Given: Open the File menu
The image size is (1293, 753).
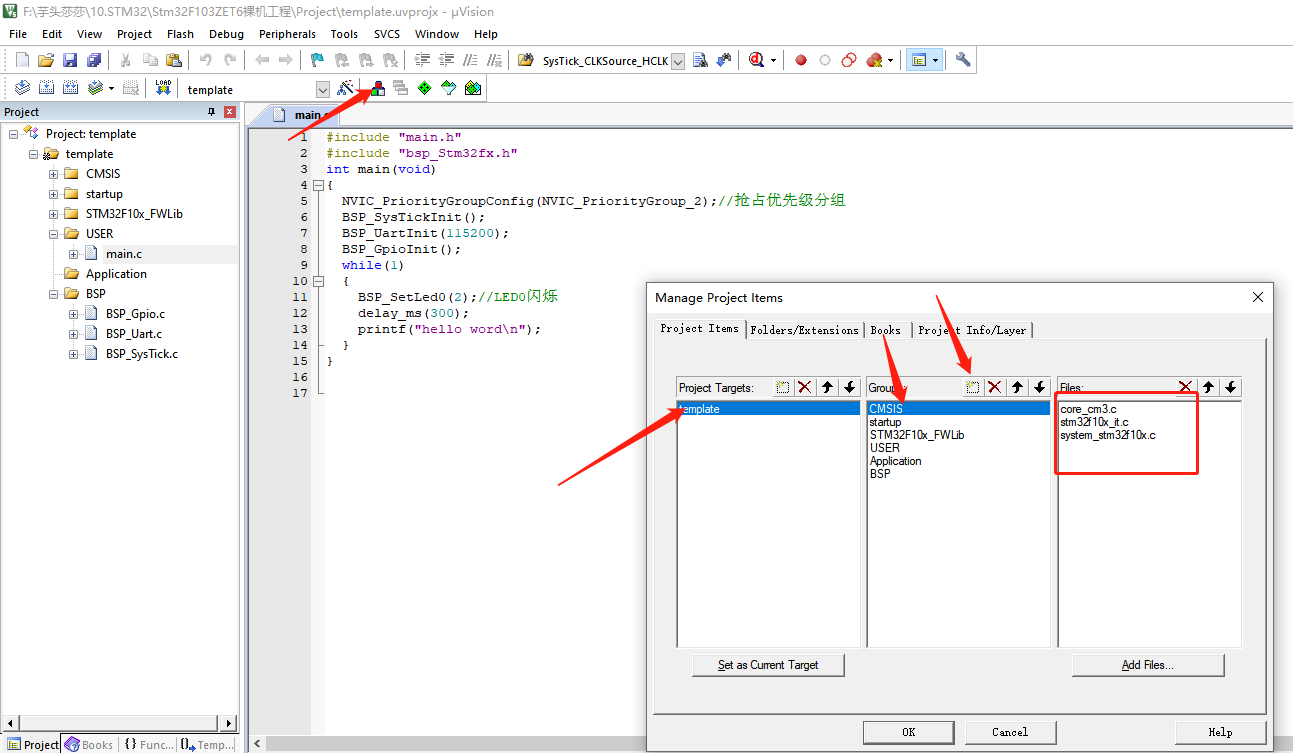Looking at the screenshot, I should click(x=18, y=34).
